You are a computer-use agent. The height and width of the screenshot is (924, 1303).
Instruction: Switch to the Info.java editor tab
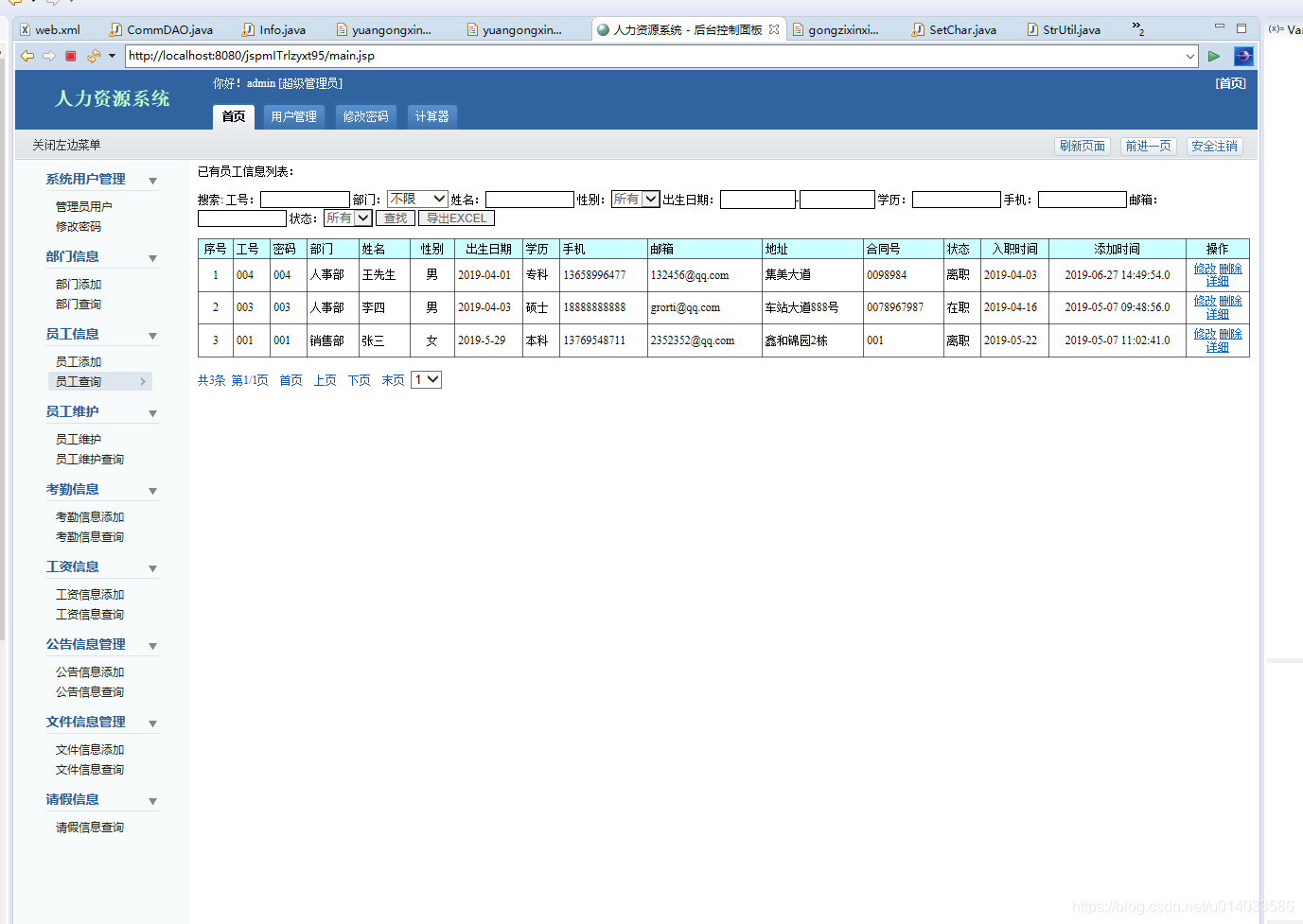(274, 29)
